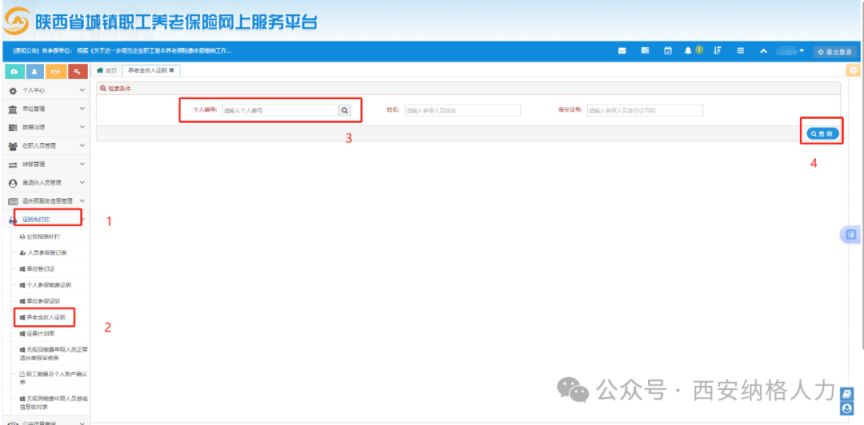Check notifications via the bell icon
Image resolution: width=864 pixels, height=425 pixels.
pyautogui.click(x=688, y=50)
